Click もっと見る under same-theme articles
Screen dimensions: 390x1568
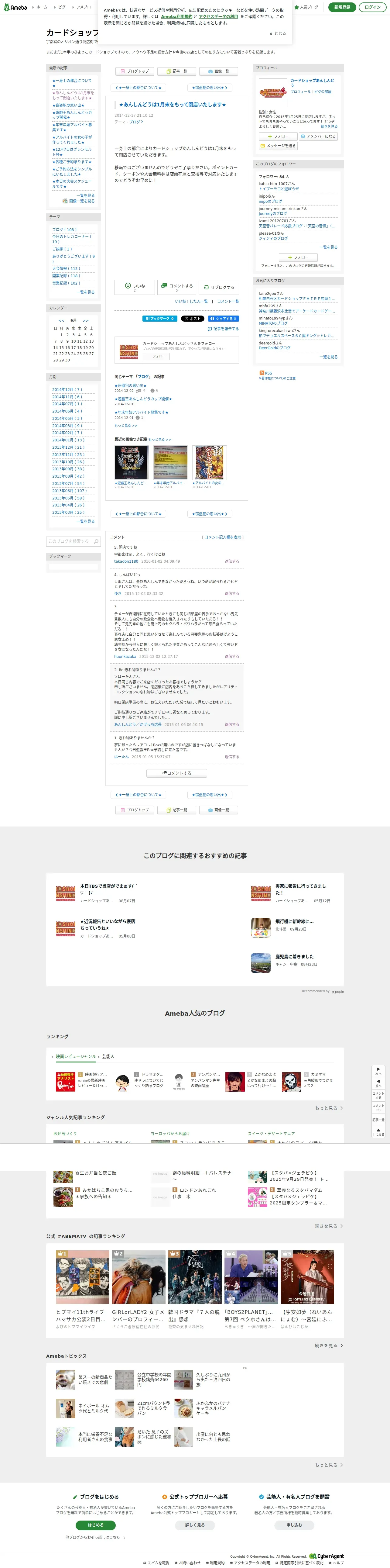[x=126, y=426]
